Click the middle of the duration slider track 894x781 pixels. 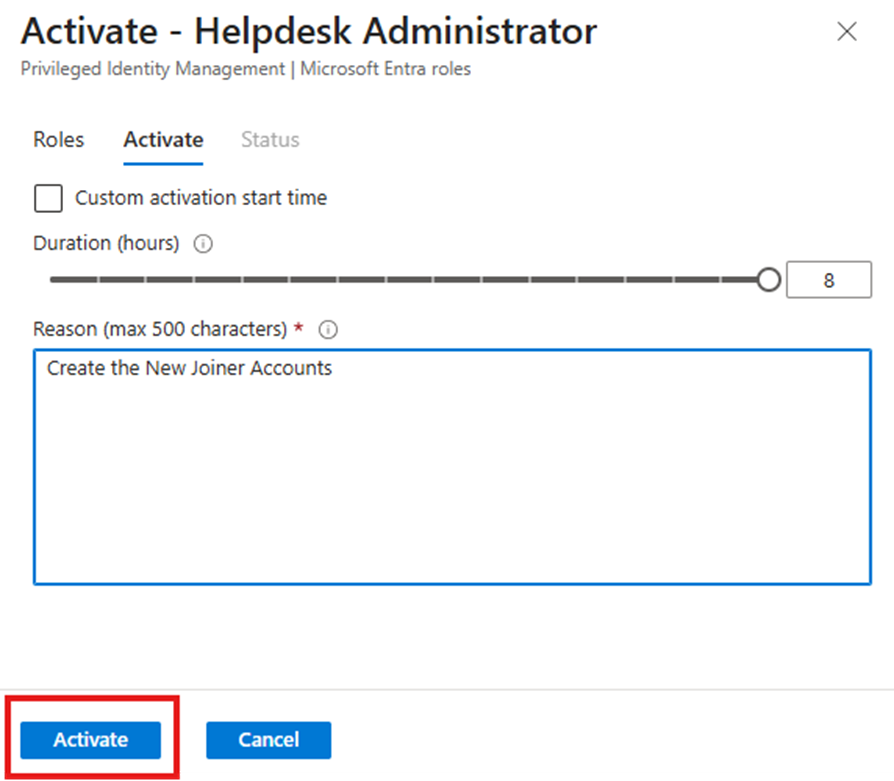coord(408,281)
